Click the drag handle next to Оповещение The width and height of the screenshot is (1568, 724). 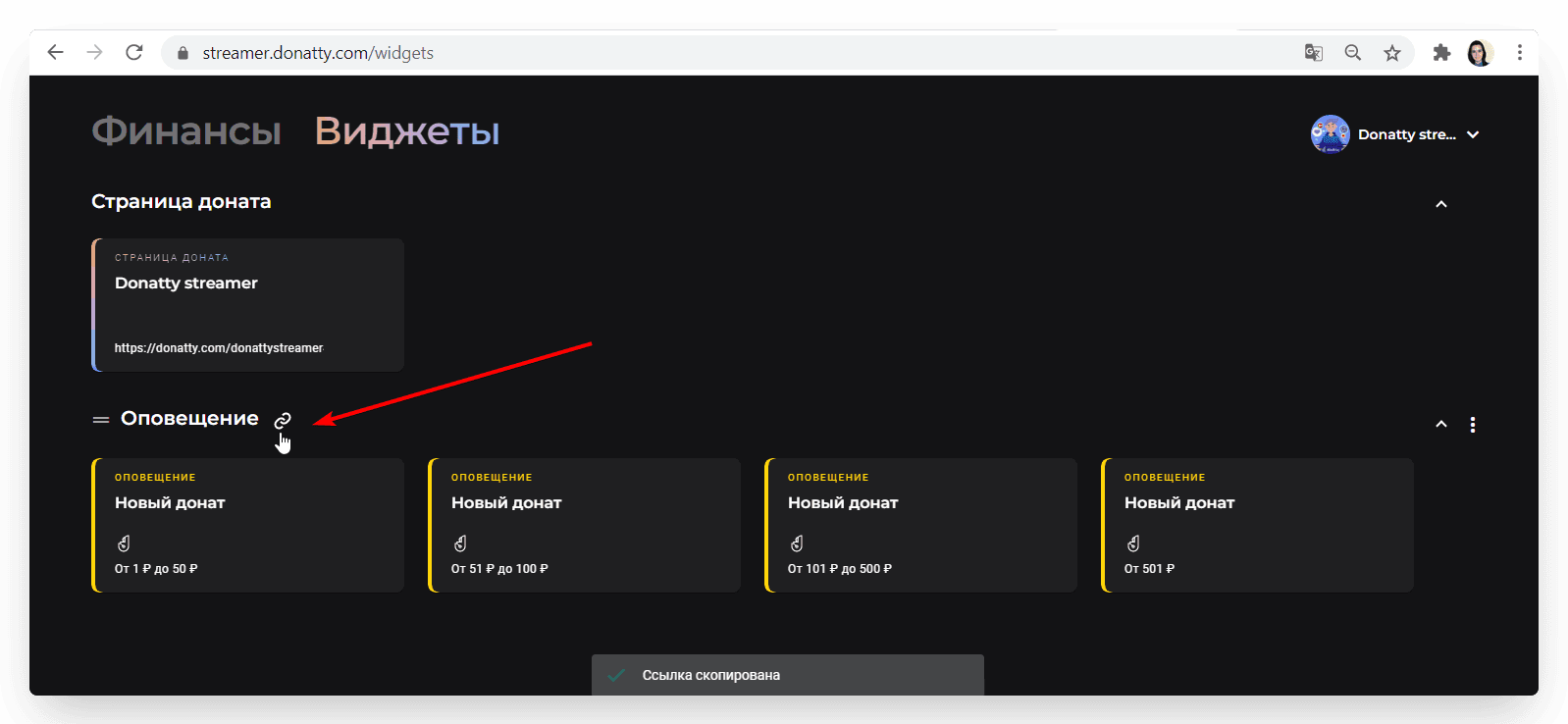[100, 420]
